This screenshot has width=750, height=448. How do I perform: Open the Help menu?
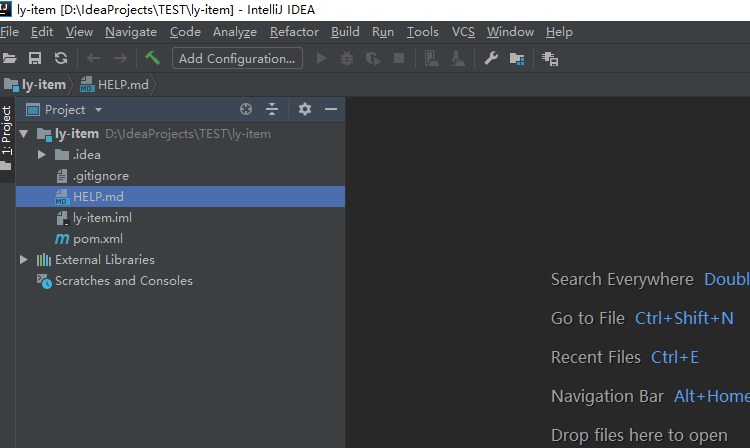[559, 32]
